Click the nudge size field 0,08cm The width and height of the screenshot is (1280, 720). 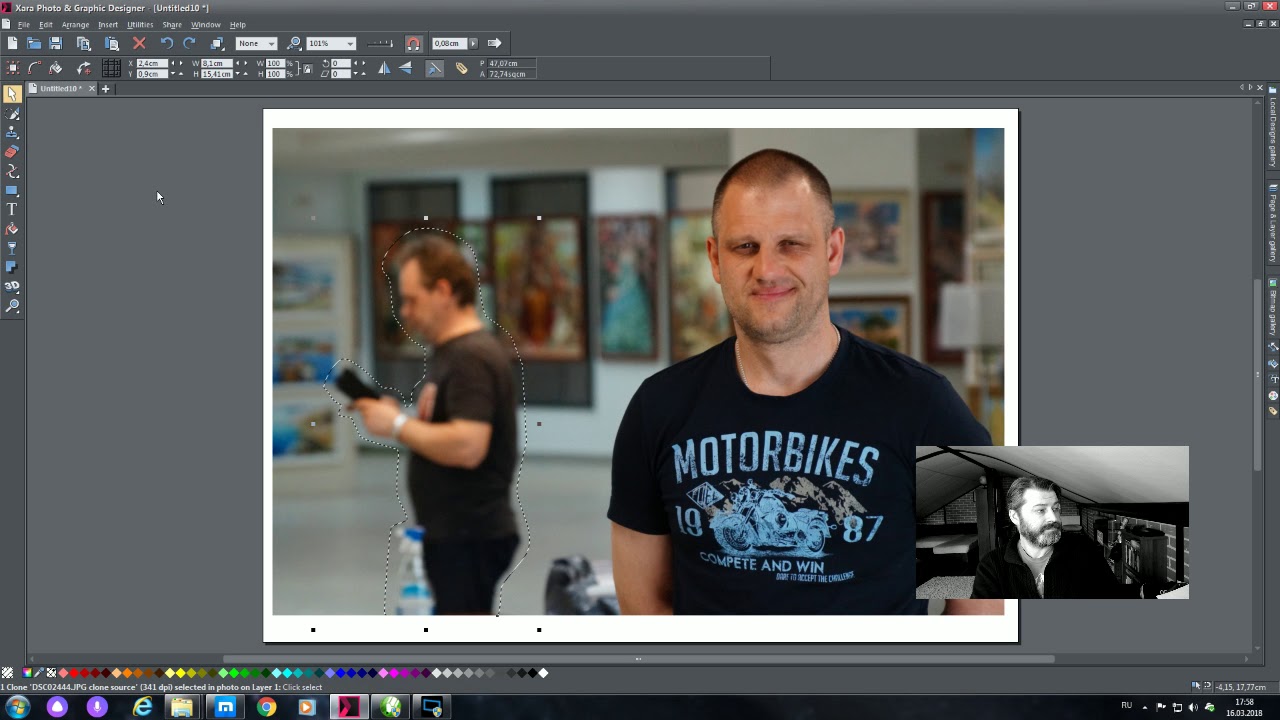coord(449,43)
